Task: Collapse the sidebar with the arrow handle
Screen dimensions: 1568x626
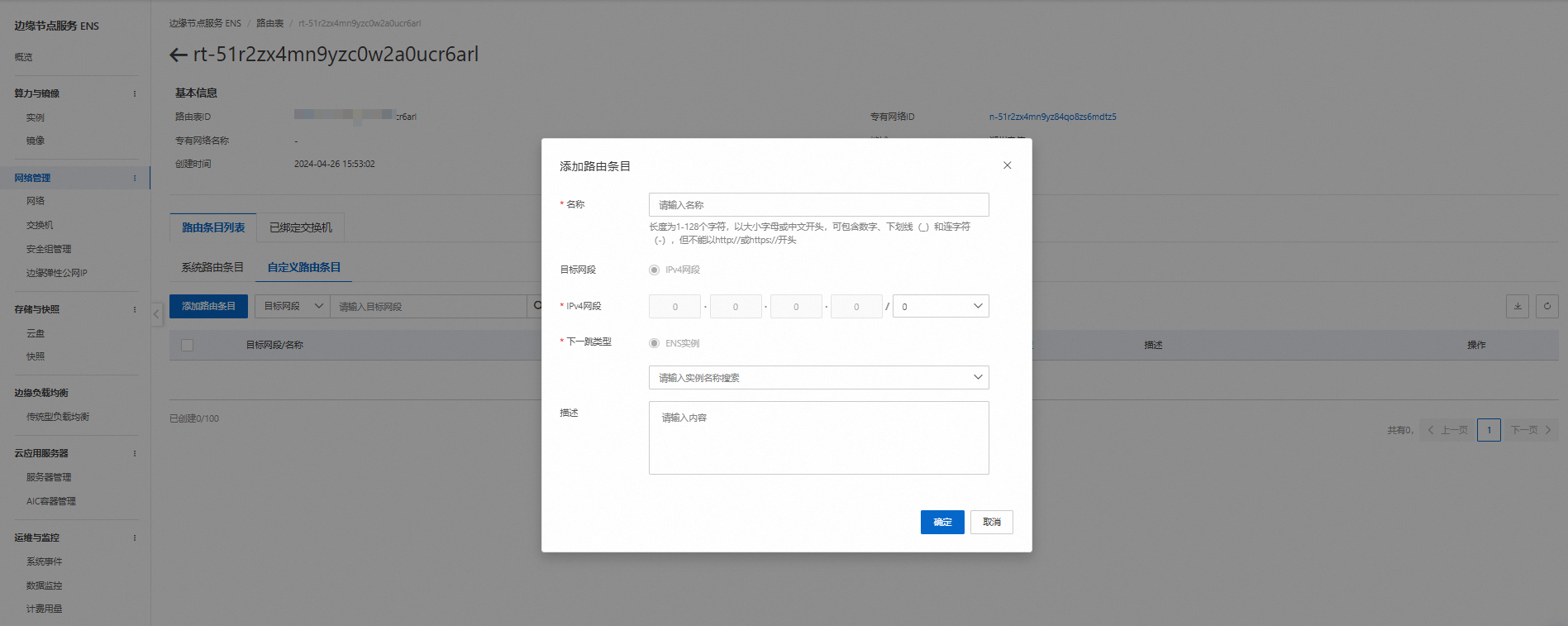Action: pos(156,313)
